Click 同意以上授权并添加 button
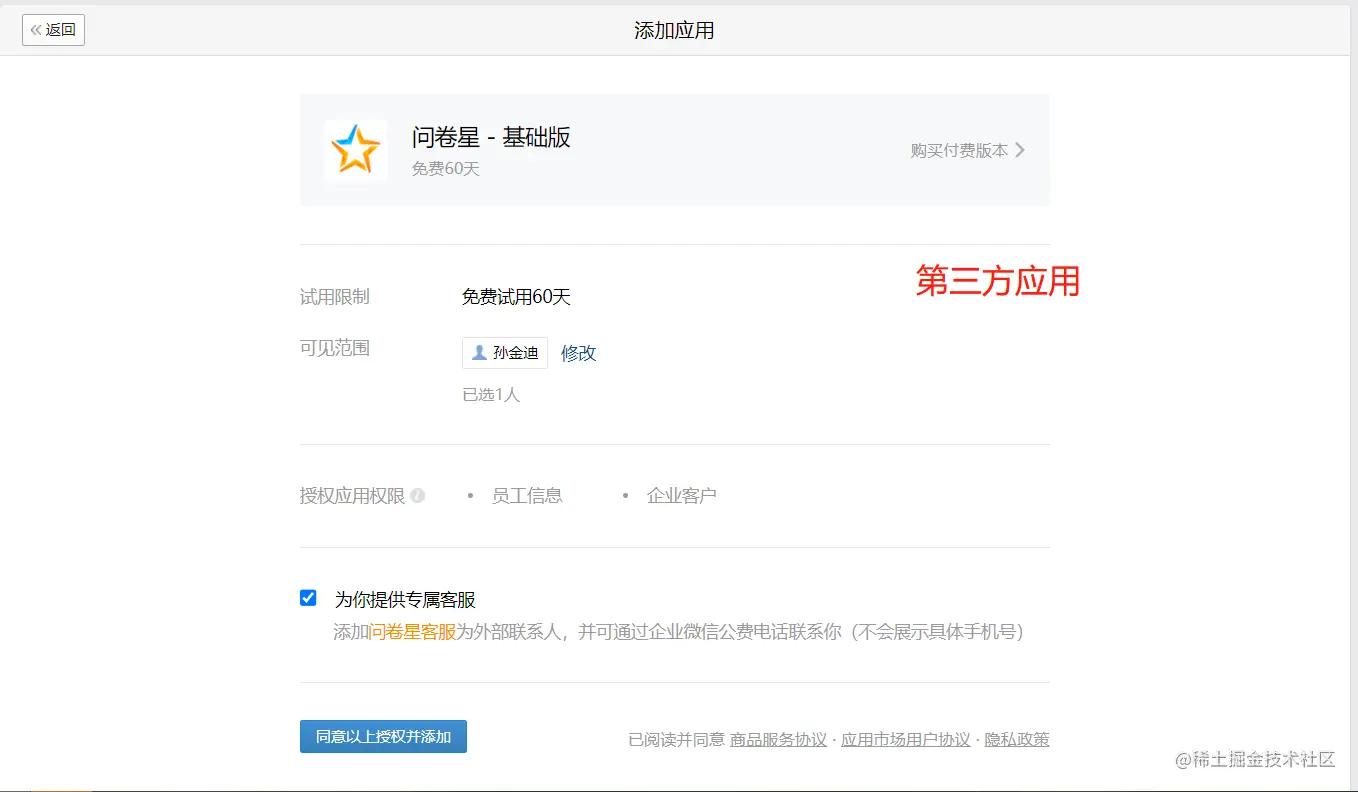 pyautogui.click(x=383, y=737)
